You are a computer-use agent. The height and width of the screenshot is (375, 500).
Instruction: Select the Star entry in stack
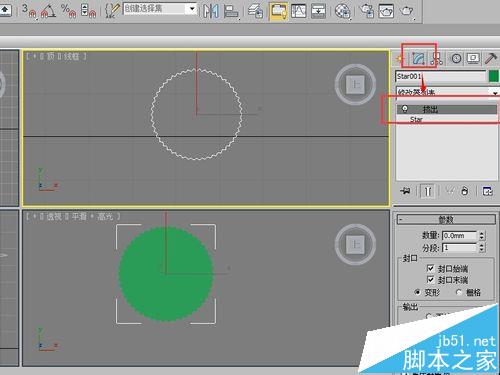[416, 119]
